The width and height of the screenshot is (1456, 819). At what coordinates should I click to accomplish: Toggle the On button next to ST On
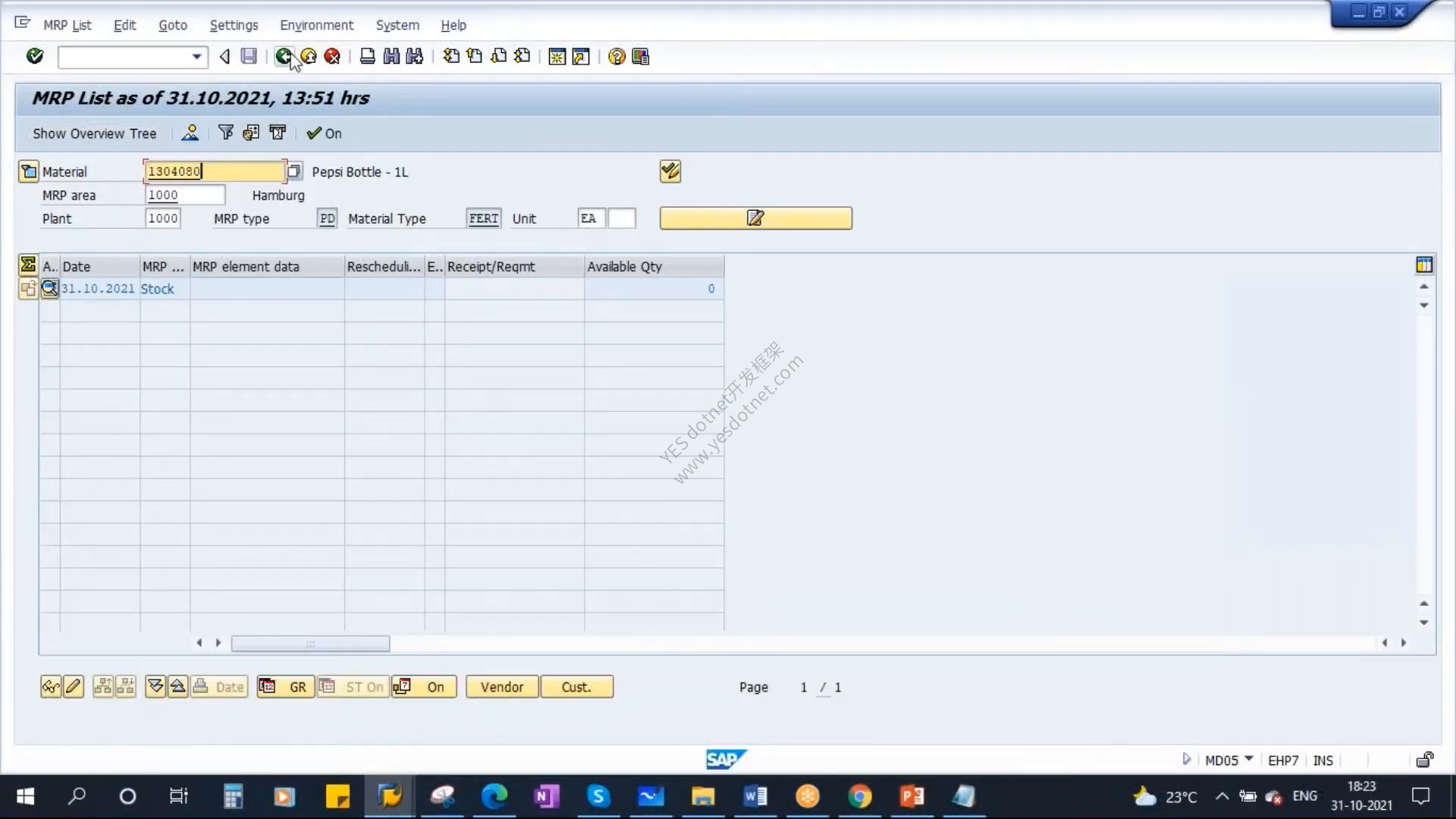coord(424,687)
